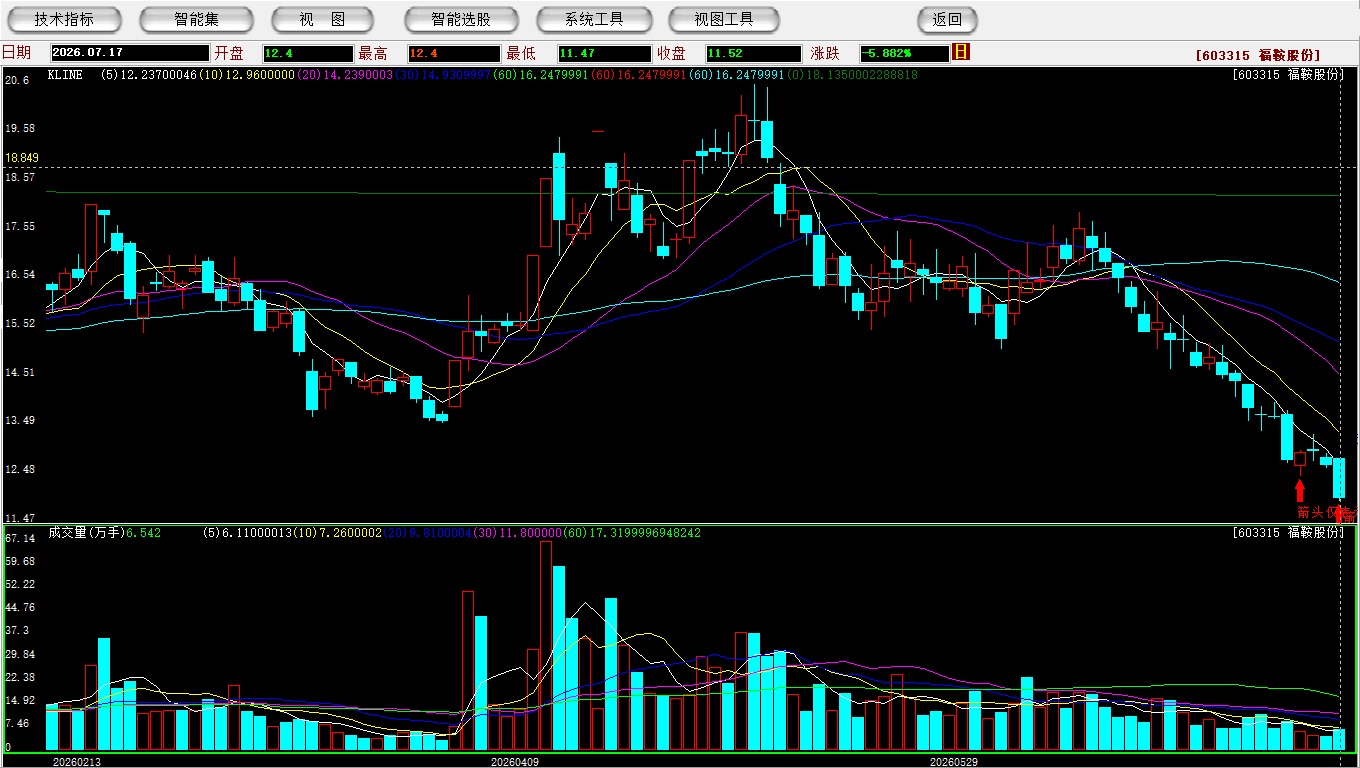Viewport: 1360px width, 768px height.
Task: Click the 收盘 value 11.52
Action: click(753, 53)
